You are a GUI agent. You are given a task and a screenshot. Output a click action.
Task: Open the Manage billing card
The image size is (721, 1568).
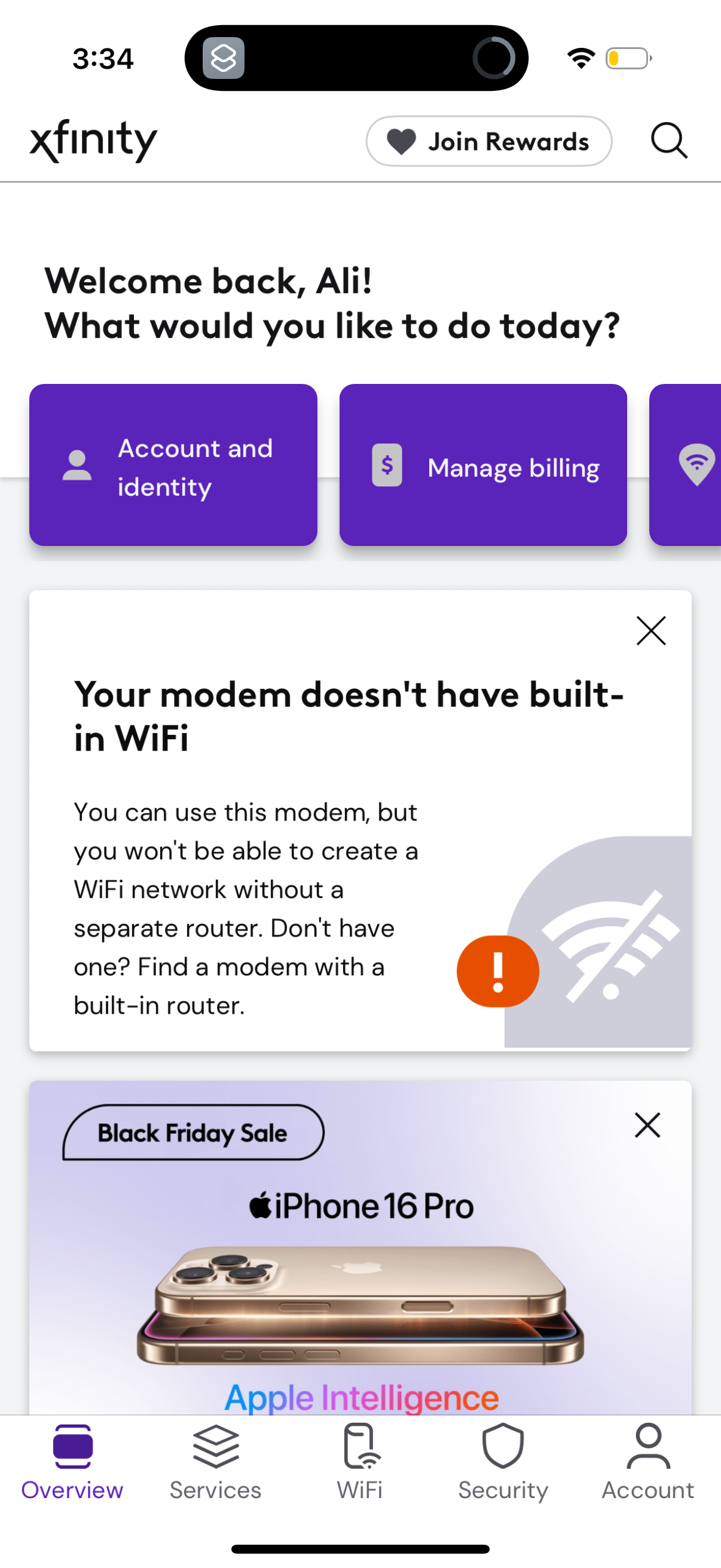484,465
